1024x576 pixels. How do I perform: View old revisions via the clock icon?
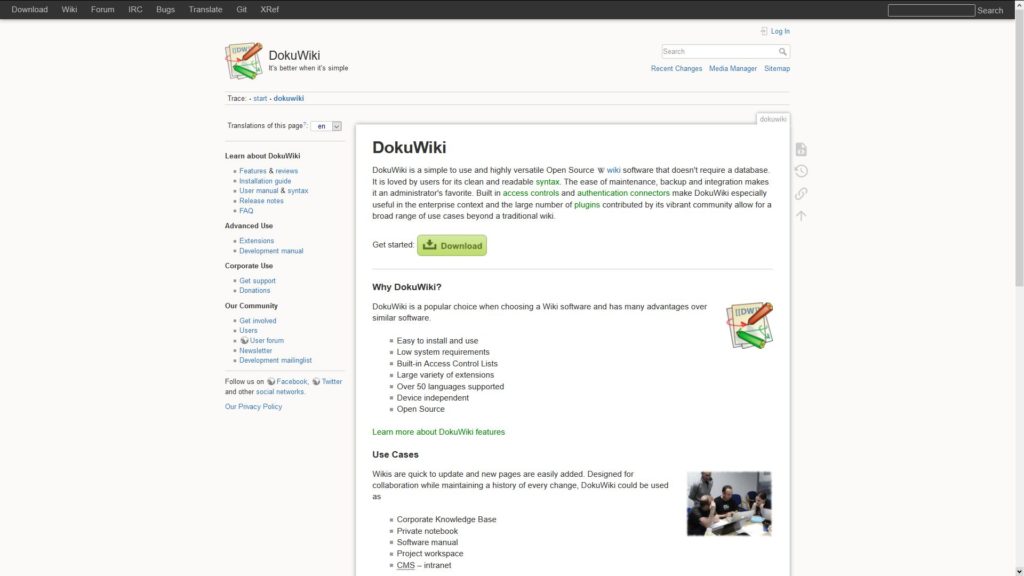pos(800,170)
